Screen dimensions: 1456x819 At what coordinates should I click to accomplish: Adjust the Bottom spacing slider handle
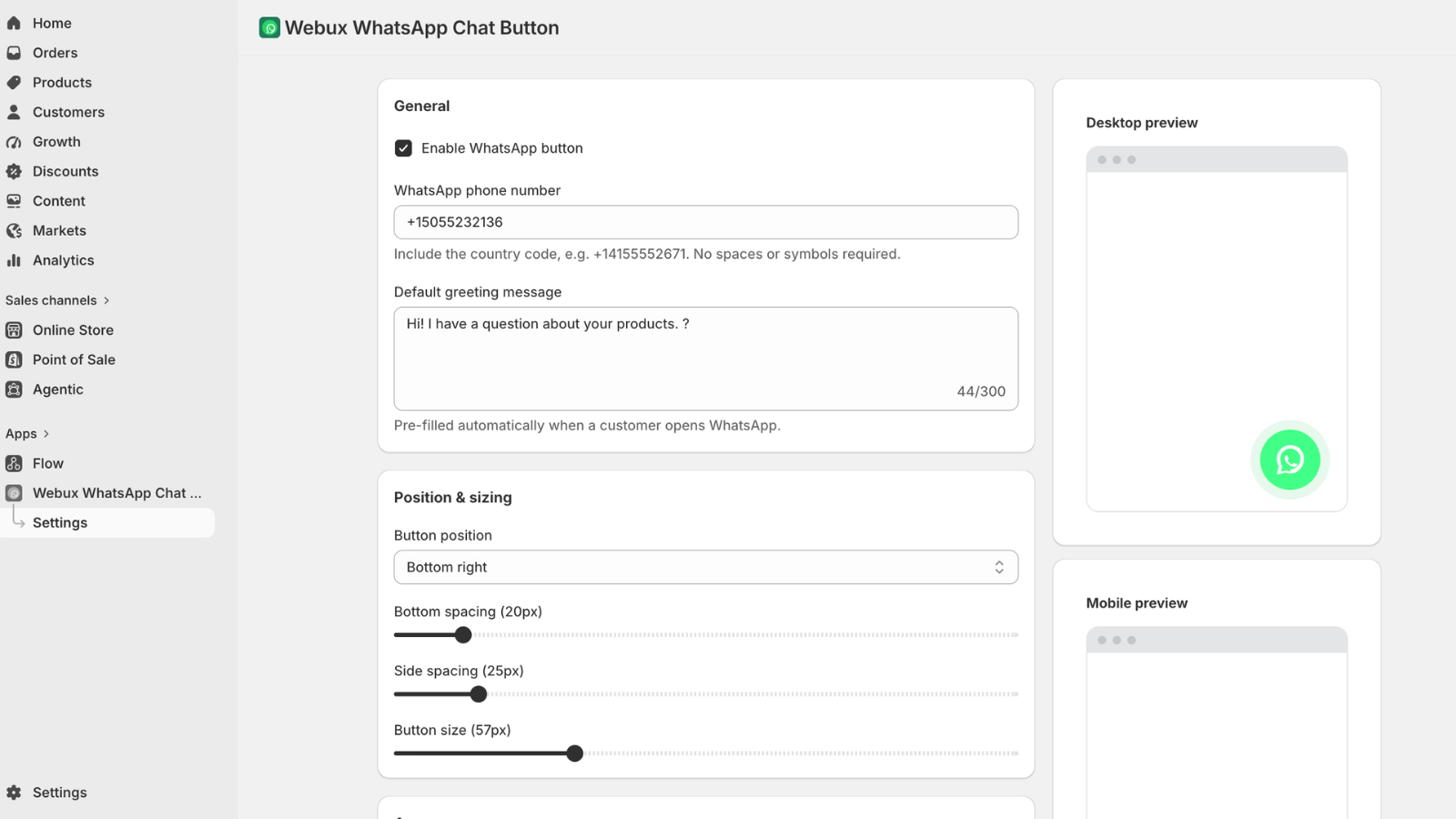[x=463, y=635]
